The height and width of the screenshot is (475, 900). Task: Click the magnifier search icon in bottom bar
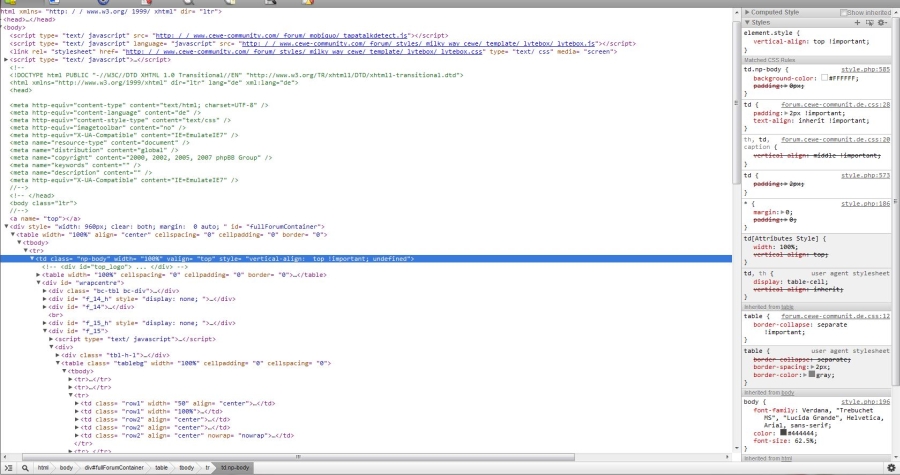coord(25,467)
